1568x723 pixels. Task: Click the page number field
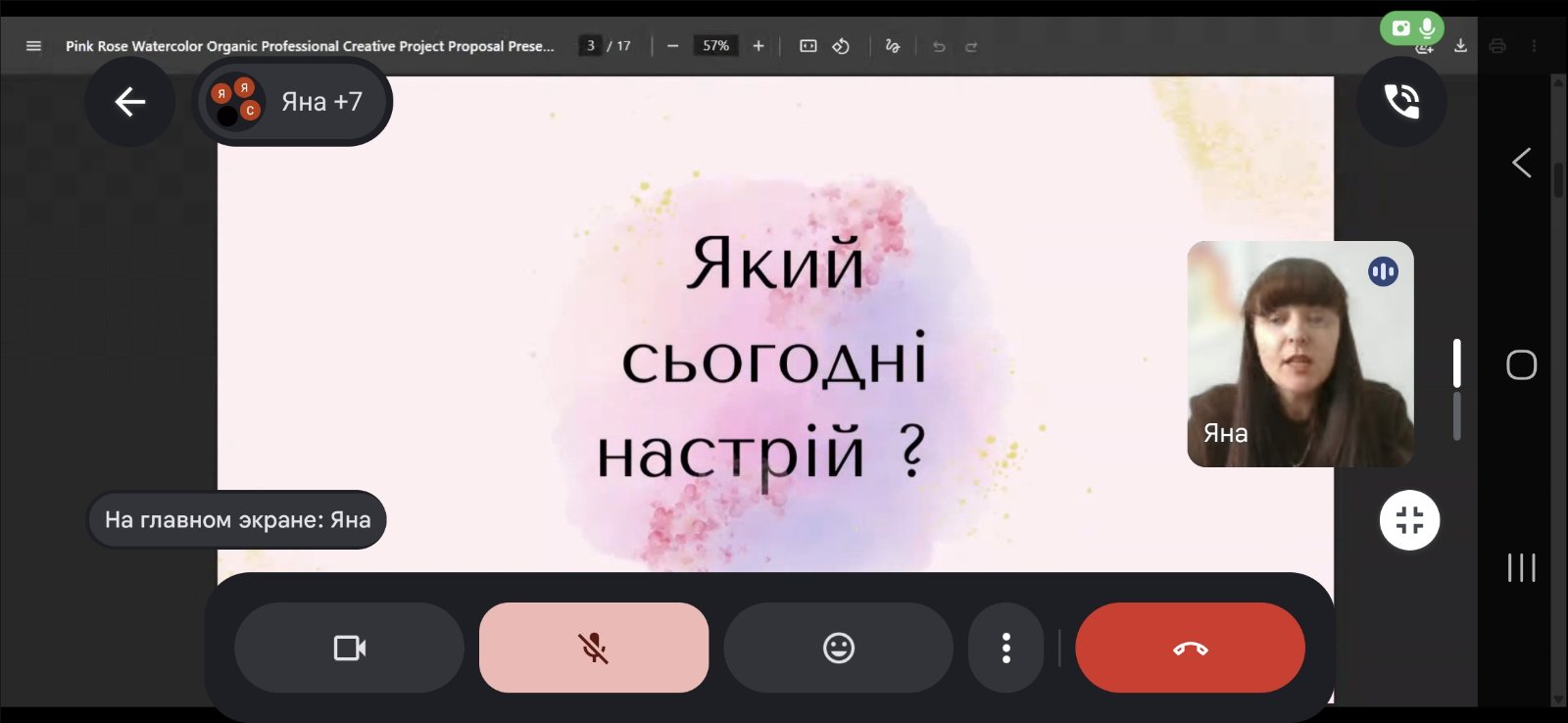[590, 46]
